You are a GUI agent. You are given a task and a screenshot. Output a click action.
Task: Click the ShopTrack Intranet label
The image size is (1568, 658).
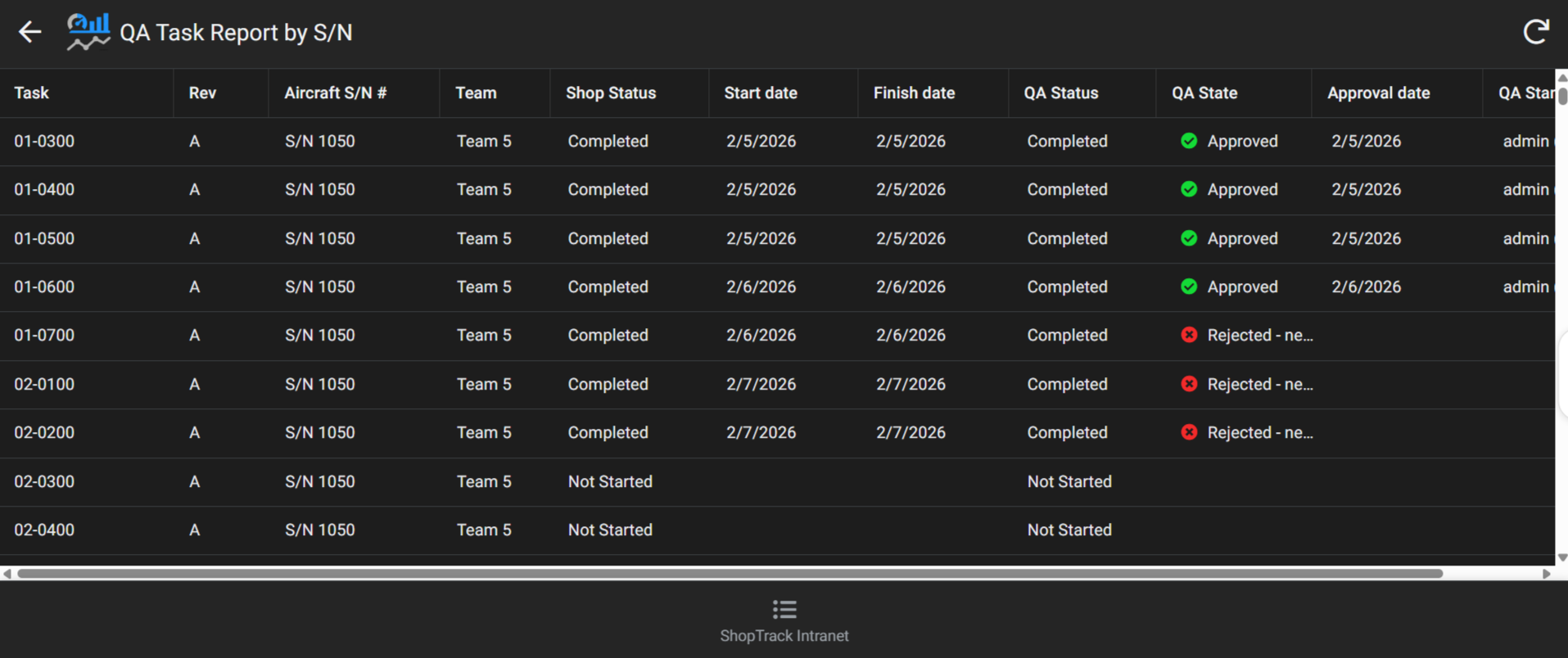coord(784,636)
